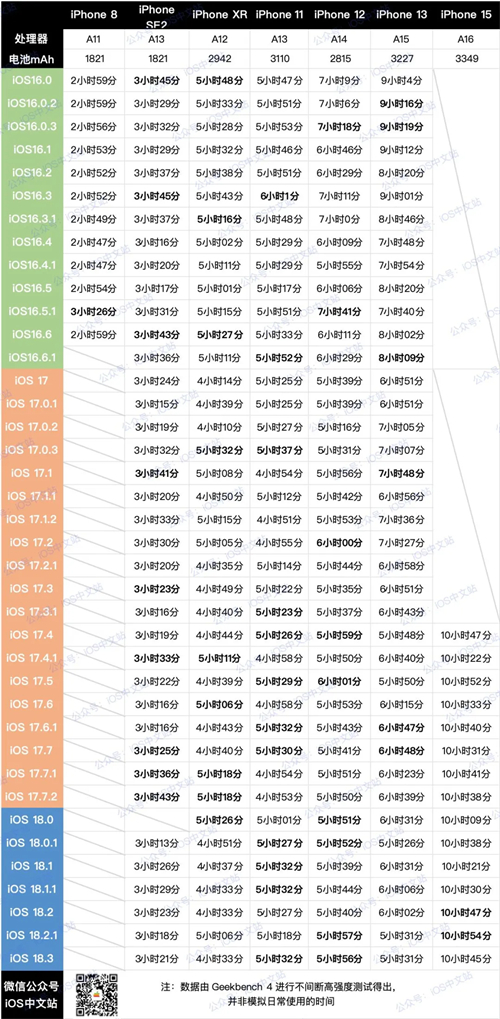Viewport: 500px width, 1019px height.
Task: Select the iOS 17.0.3 row label
Action: pyautogui.click(x=33, y=450)
